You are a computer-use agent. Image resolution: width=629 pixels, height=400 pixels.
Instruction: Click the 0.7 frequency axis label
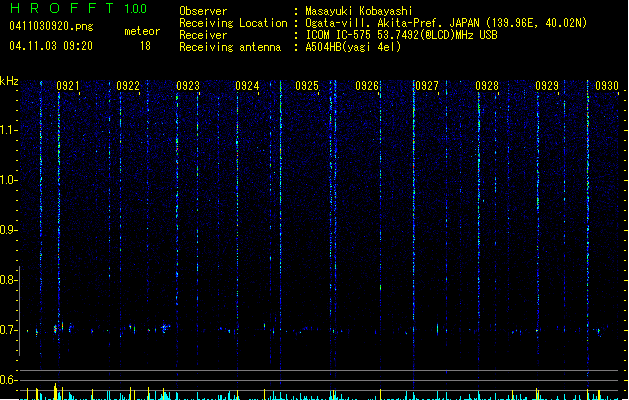[8, 330]
